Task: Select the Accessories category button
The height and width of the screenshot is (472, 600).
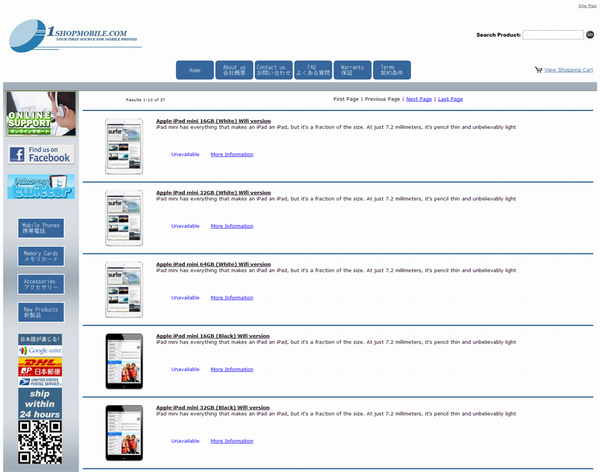Action: click(x=41, y=284)
